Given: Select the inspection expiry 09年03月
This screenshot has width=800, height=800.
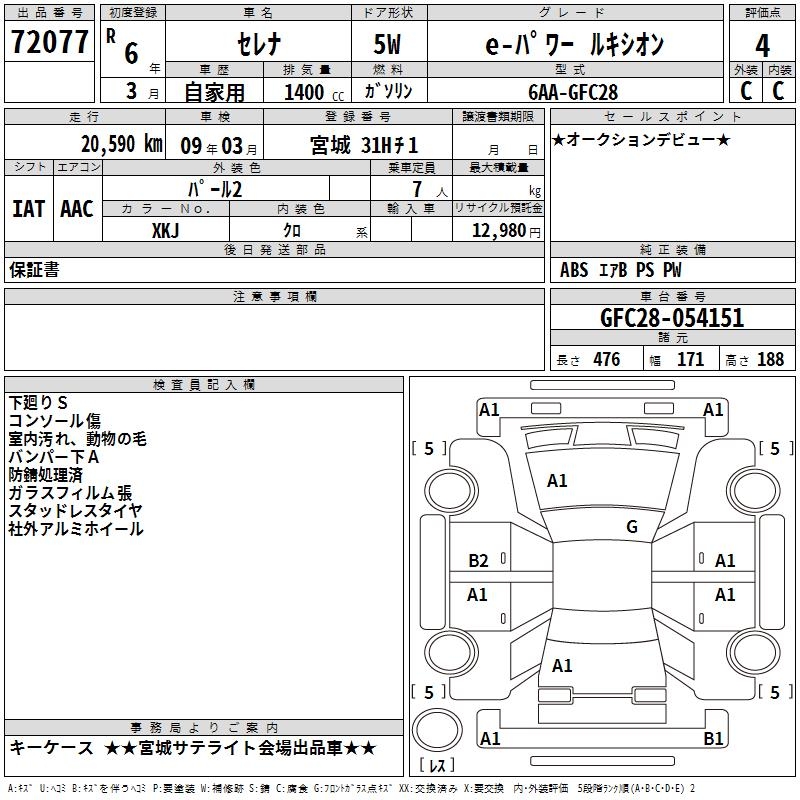Looking at the screenshot, I should point(219,146).
